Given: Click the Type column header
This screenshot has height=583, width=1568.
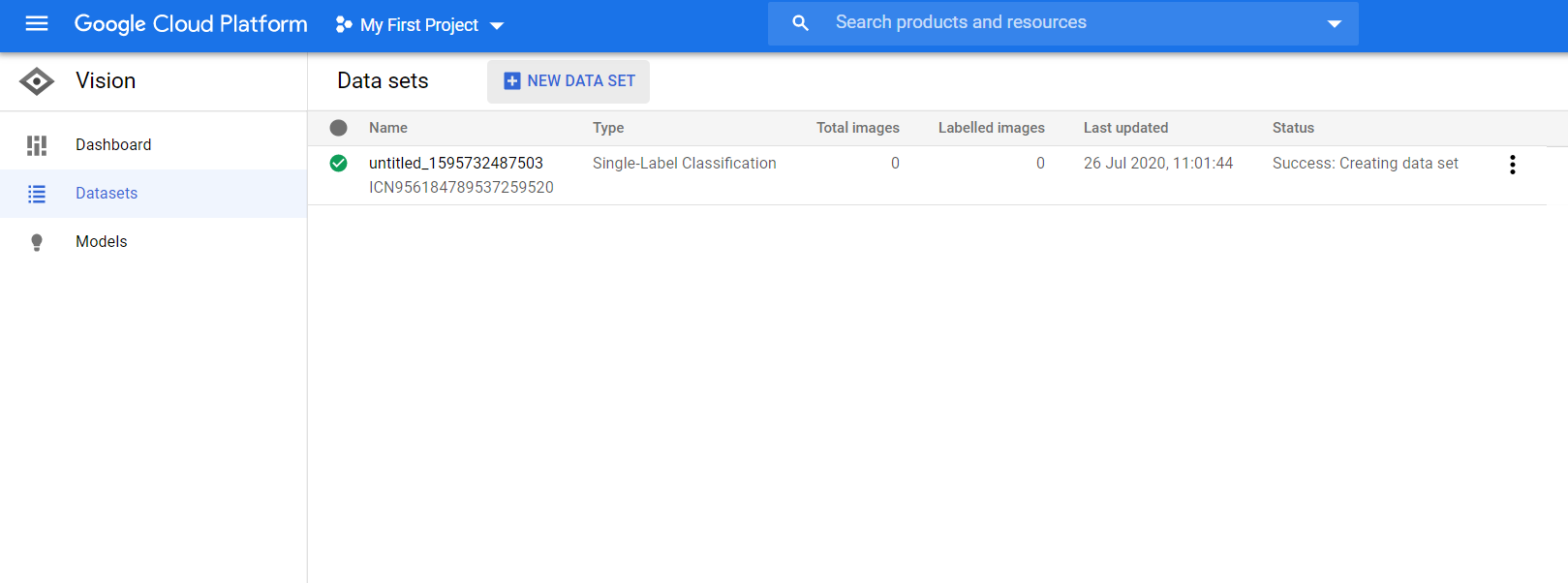Looking at the screenshot, I should (x=608, y=128).
